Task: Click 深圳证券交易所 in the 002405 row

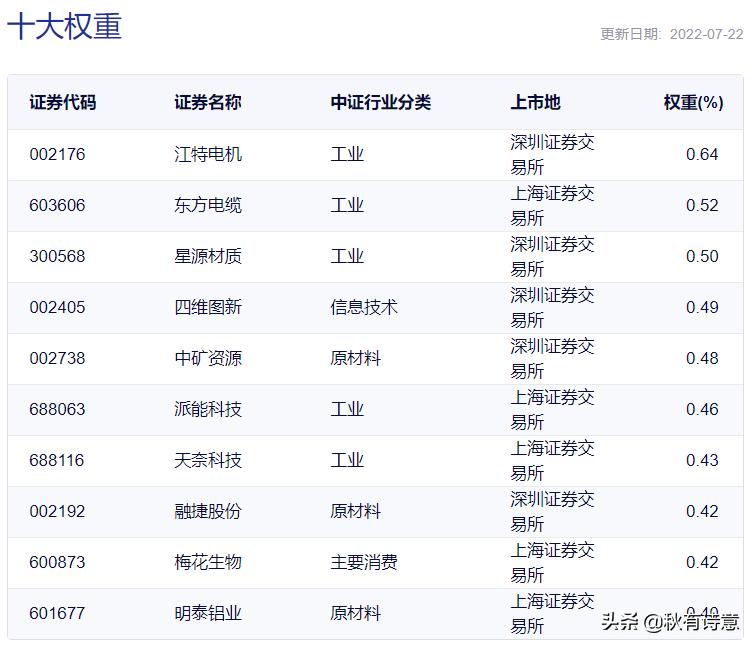Action: pos(553,308)
